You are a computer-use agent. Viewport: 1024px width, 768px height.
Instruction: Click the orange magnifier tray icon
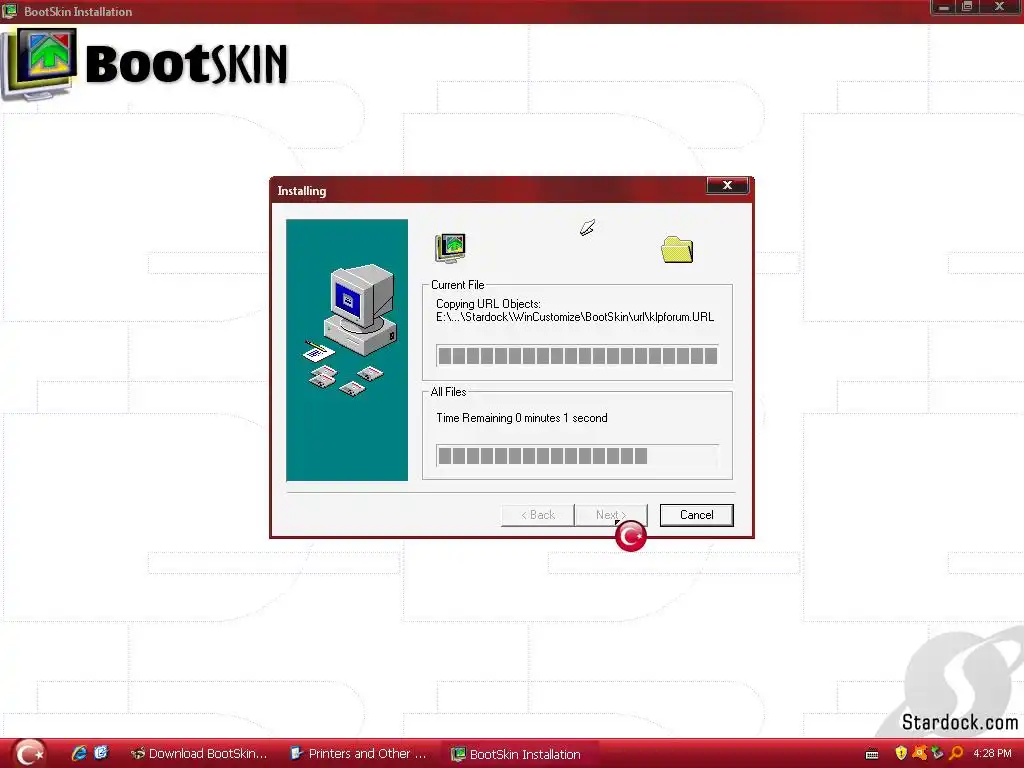(956, 753)
